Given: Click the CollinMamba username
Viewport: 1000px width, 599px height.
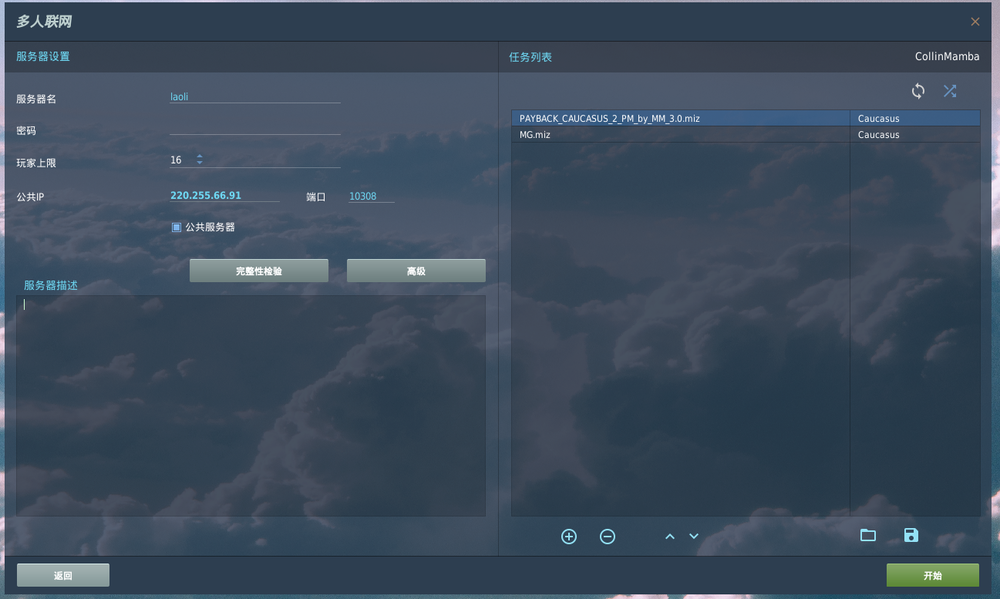Looking at the screenshot, I should (947, 56).
